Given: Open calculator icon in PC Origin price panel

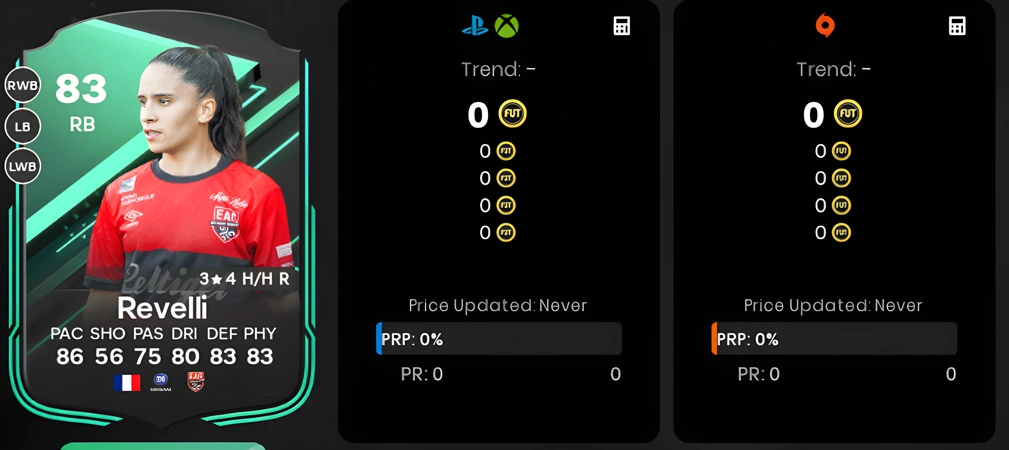Looking at the screenshot, I should click(958, 26).
